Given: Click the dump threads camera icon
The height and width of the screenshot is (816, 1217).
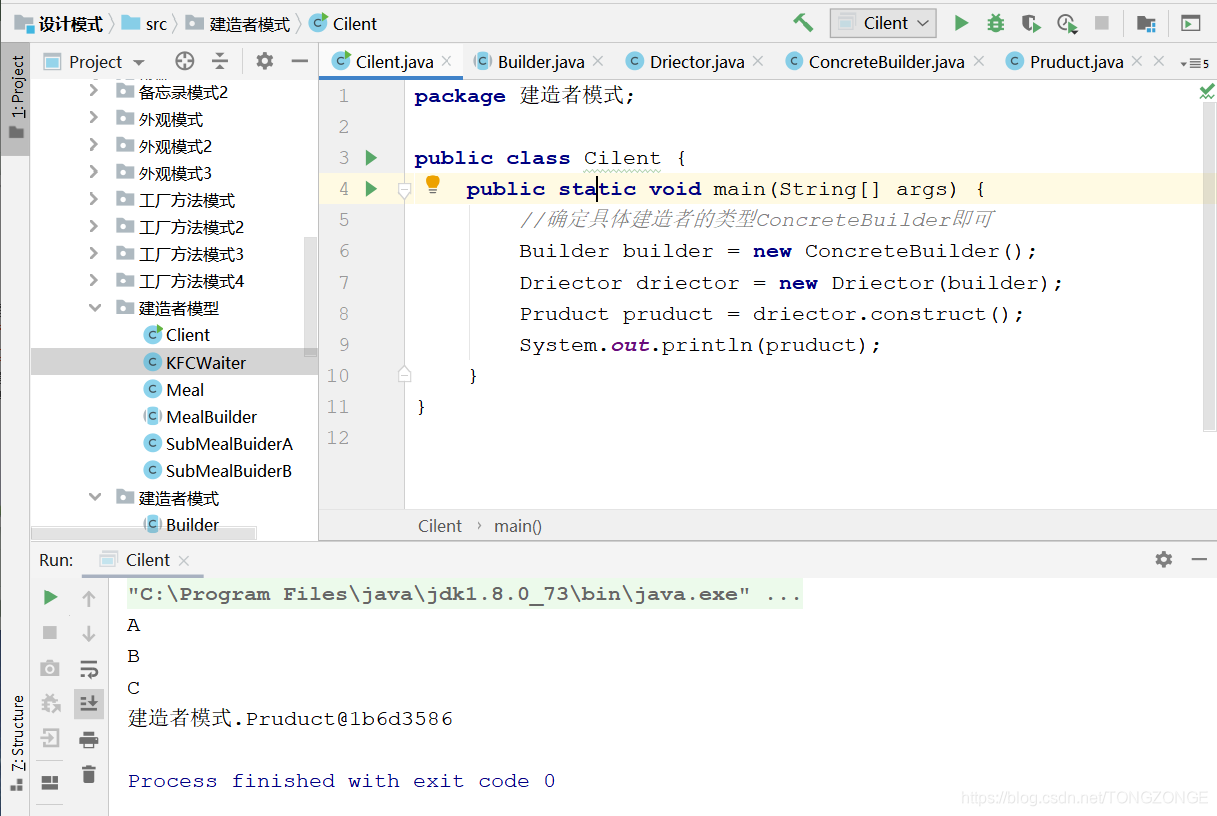Looking at the screenshot, I should pos(50,668).
